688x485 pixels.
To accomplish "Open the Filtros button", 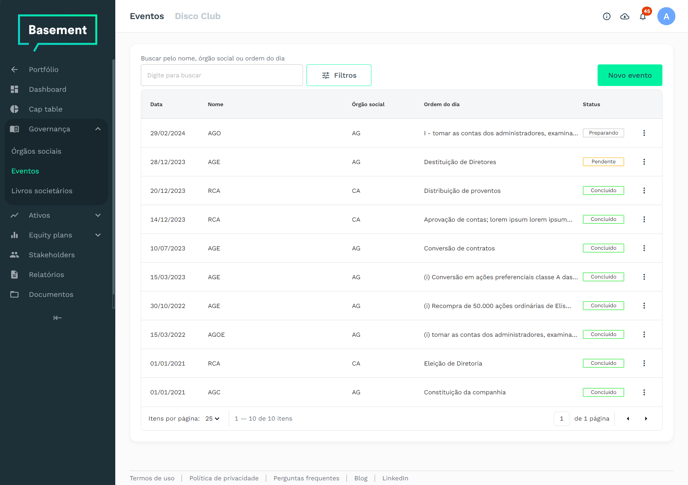I will tap(339, 75).
